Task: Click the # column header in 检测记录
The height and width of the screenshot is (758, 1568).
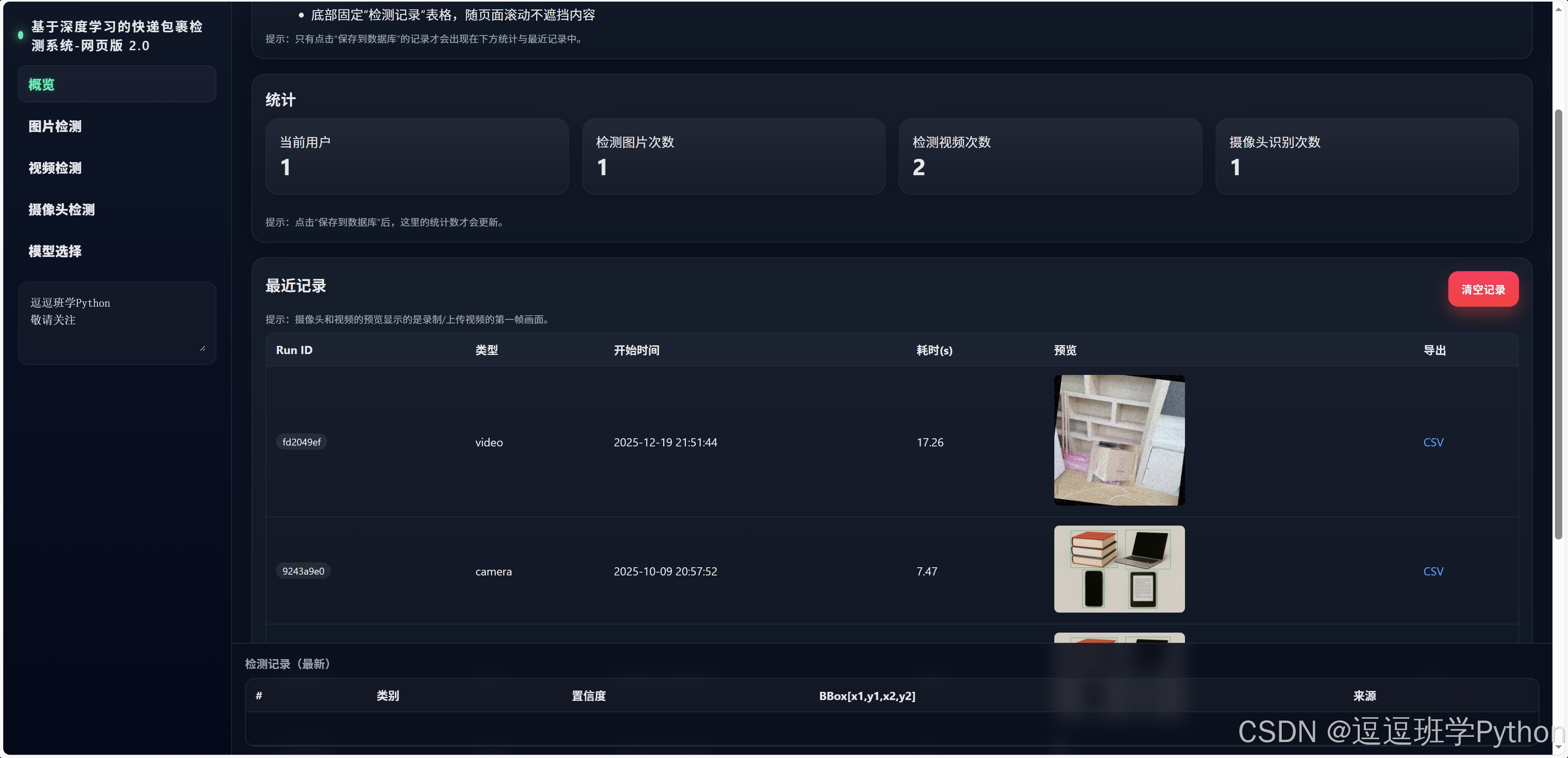Action: pyautogui.click(x=259, y=695)
